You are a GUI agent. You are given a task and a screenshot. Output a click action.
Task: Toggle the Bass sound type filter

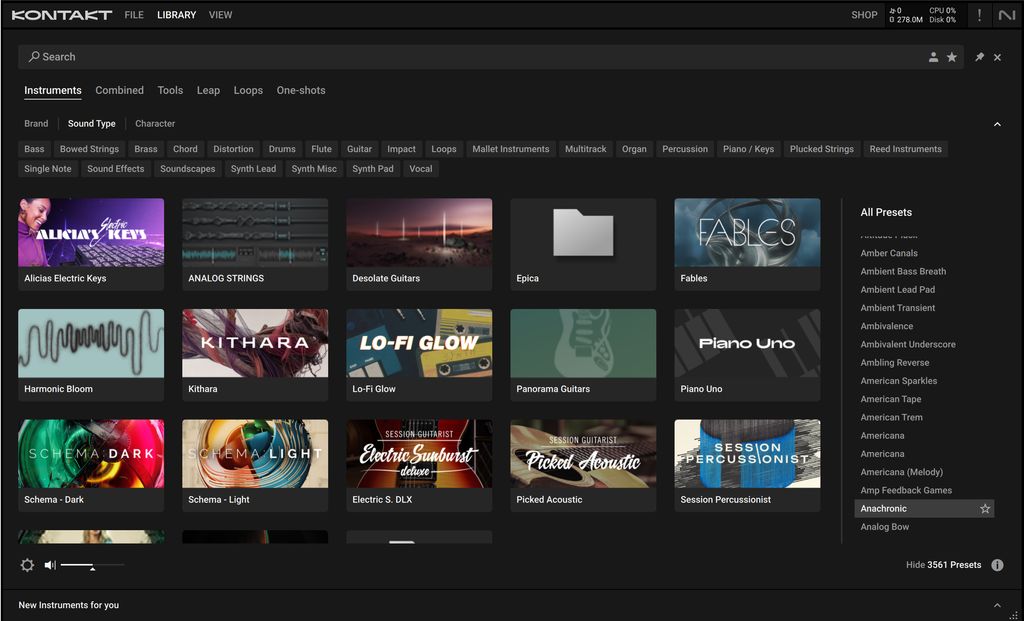[x=34, y=148]
